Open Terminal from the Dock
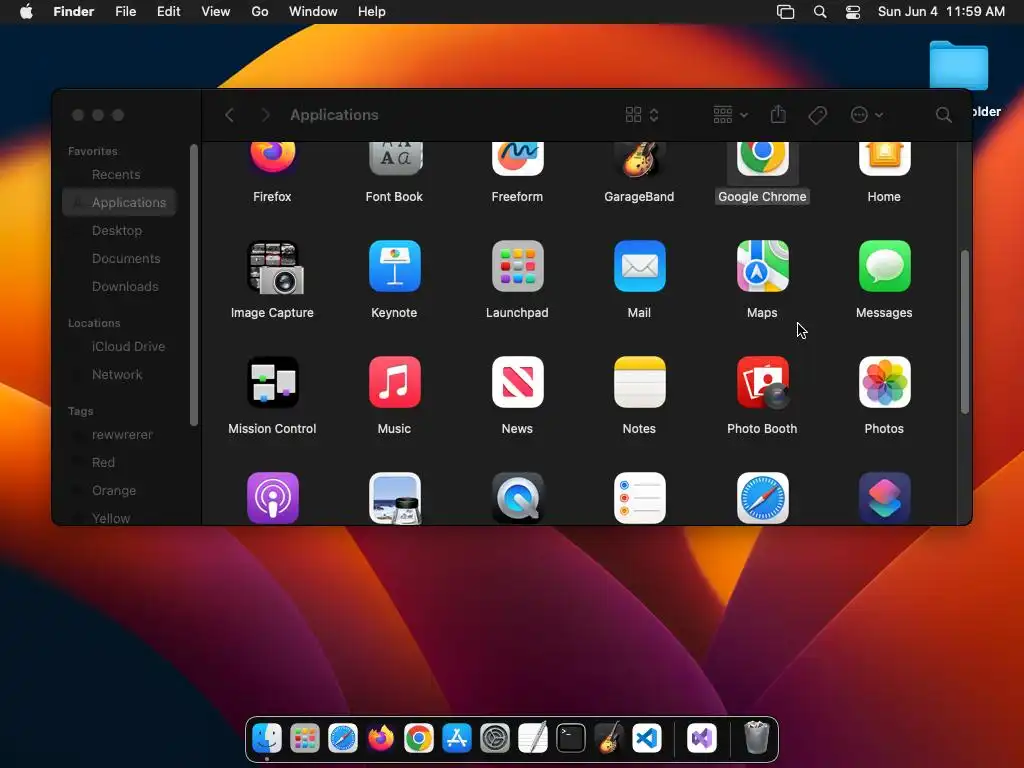This screenshot has width=1024, height=768. (571, 739)
